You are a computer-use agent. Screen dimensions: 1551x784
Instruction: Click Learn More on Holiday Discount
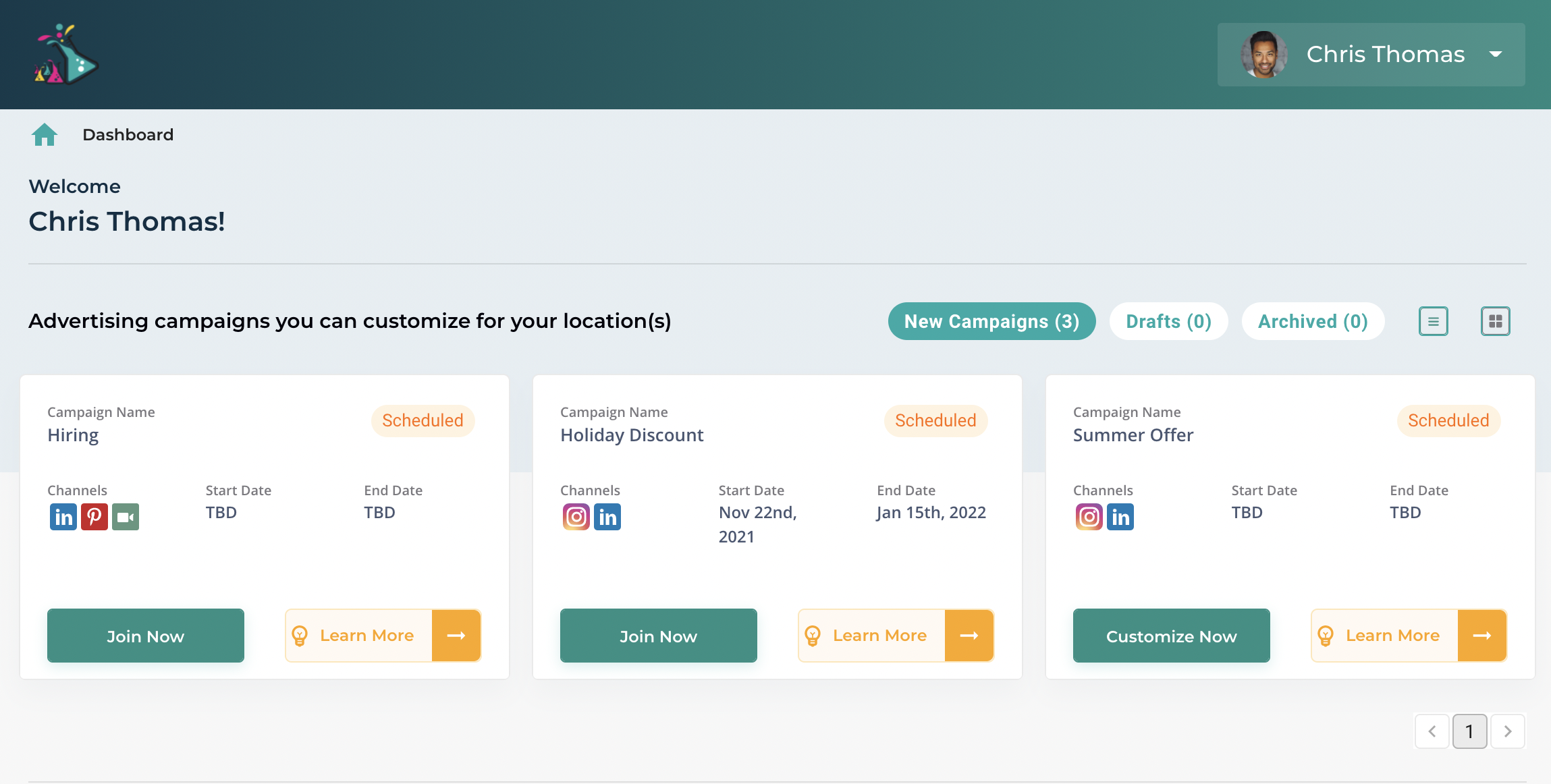pyautogui.click(x=879, y=636)
